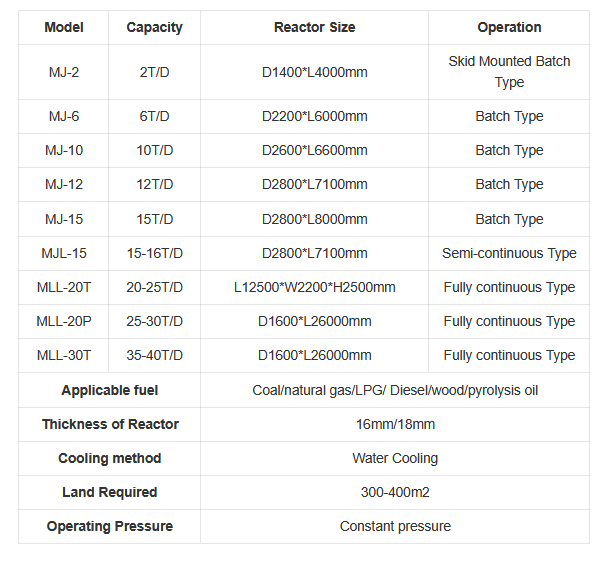Click the D2200*L6000mm reactor size cell

[314, 116]
